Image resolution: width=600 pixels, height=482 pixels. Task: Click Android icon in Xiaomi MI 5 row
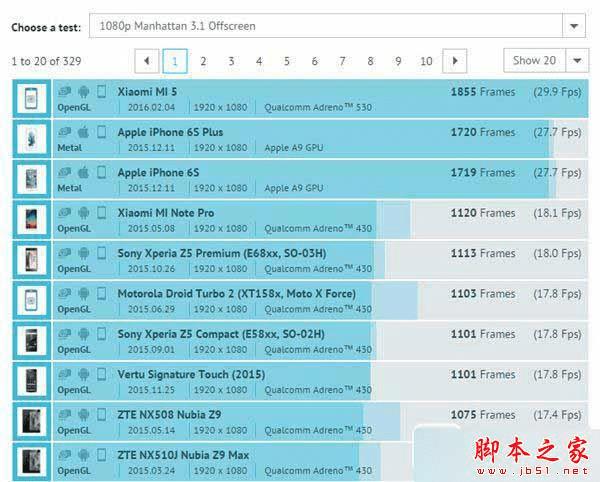point(83,92)
